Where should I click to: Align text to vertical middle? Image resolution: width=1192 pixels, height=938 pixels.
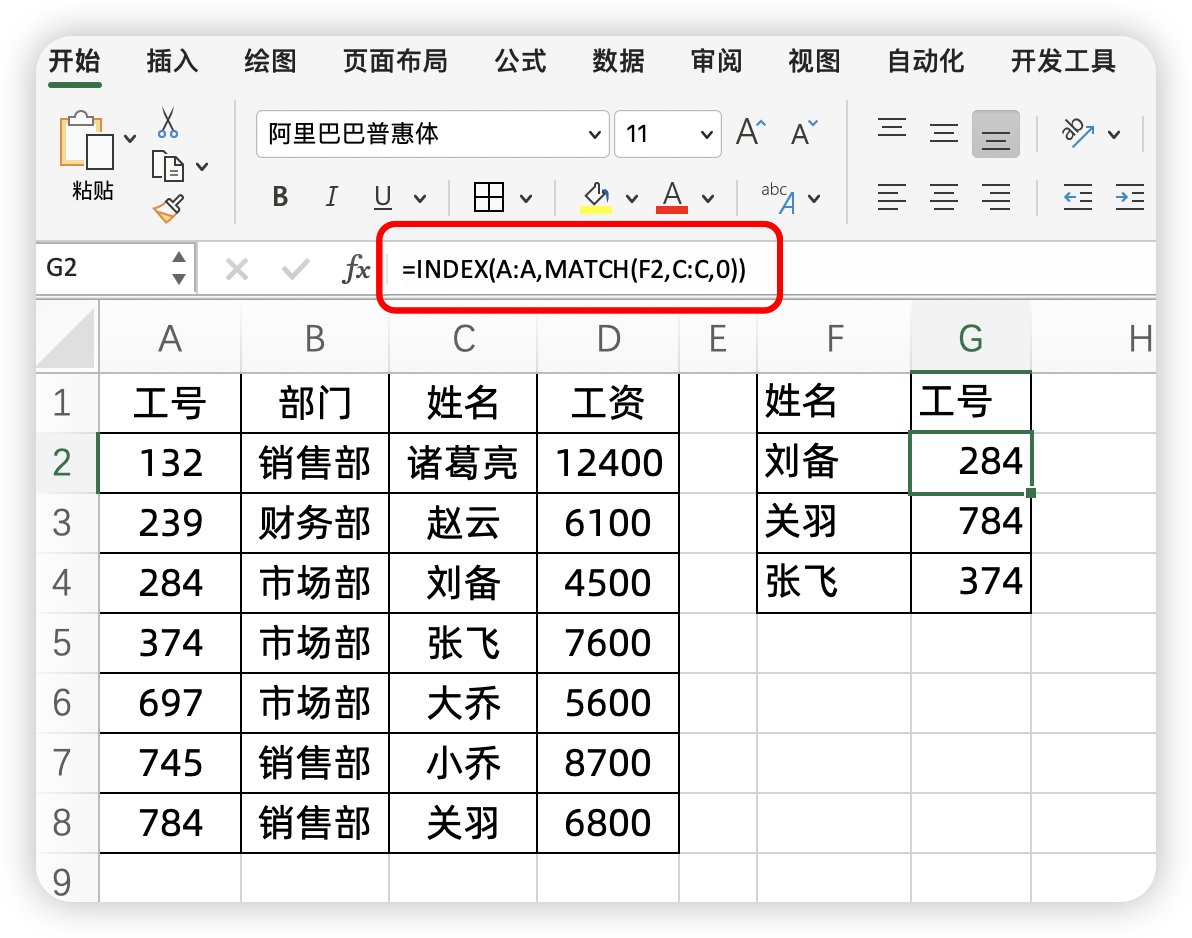(x=943, y=134)
